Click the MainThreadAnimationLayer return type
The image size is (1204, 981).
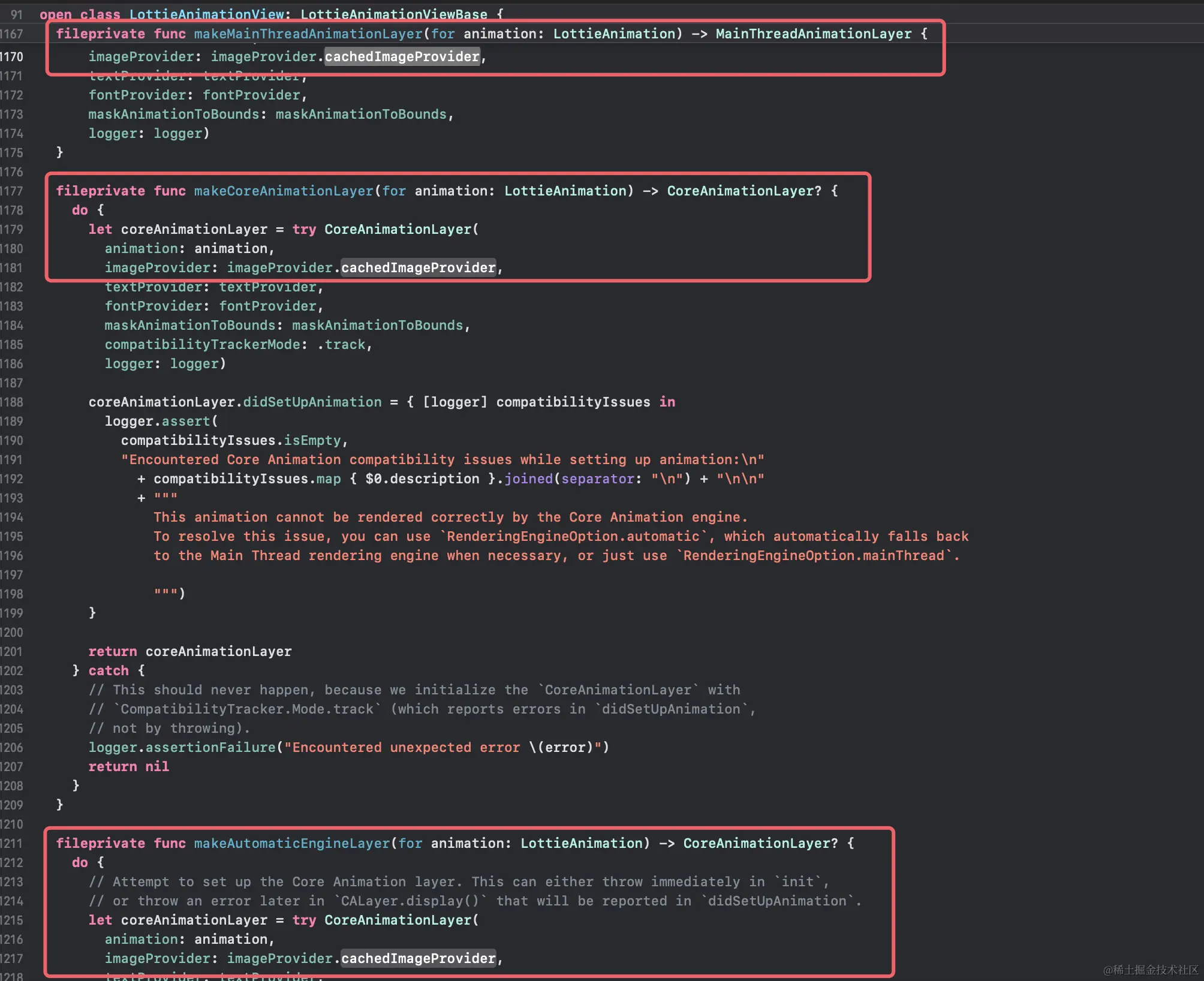pos(814,34)
